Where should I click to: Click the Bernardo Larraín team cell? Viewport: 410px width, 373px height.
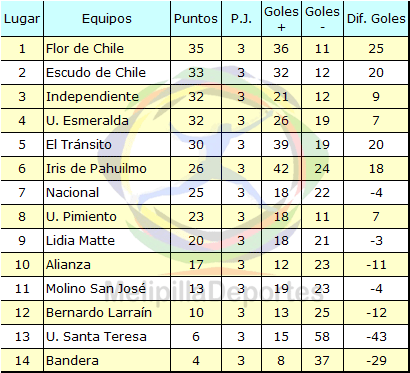click(107, 313)
